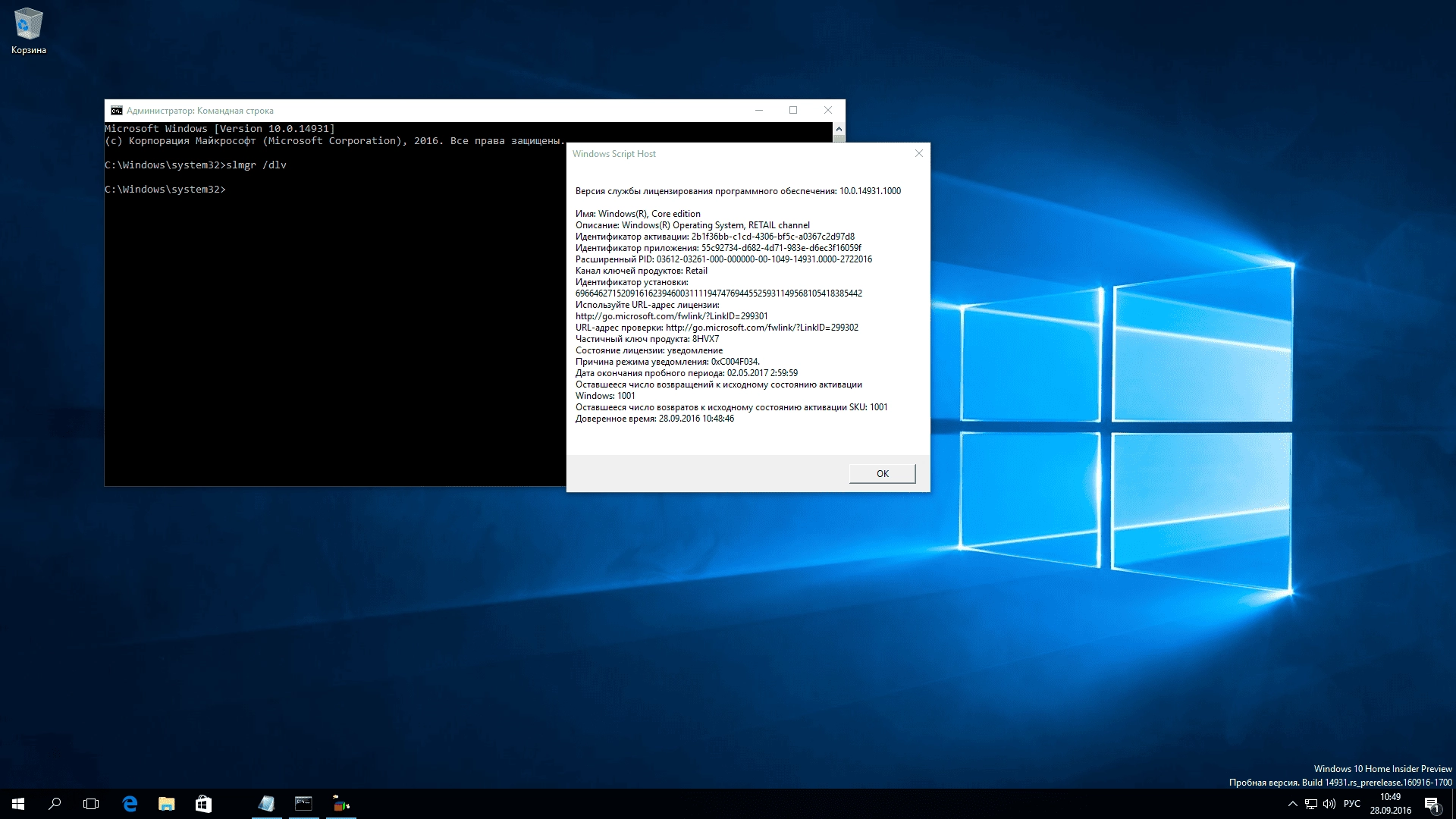1456x819 pixels.
Task: Click the Windows Script Host title bar
Action: 736,154
